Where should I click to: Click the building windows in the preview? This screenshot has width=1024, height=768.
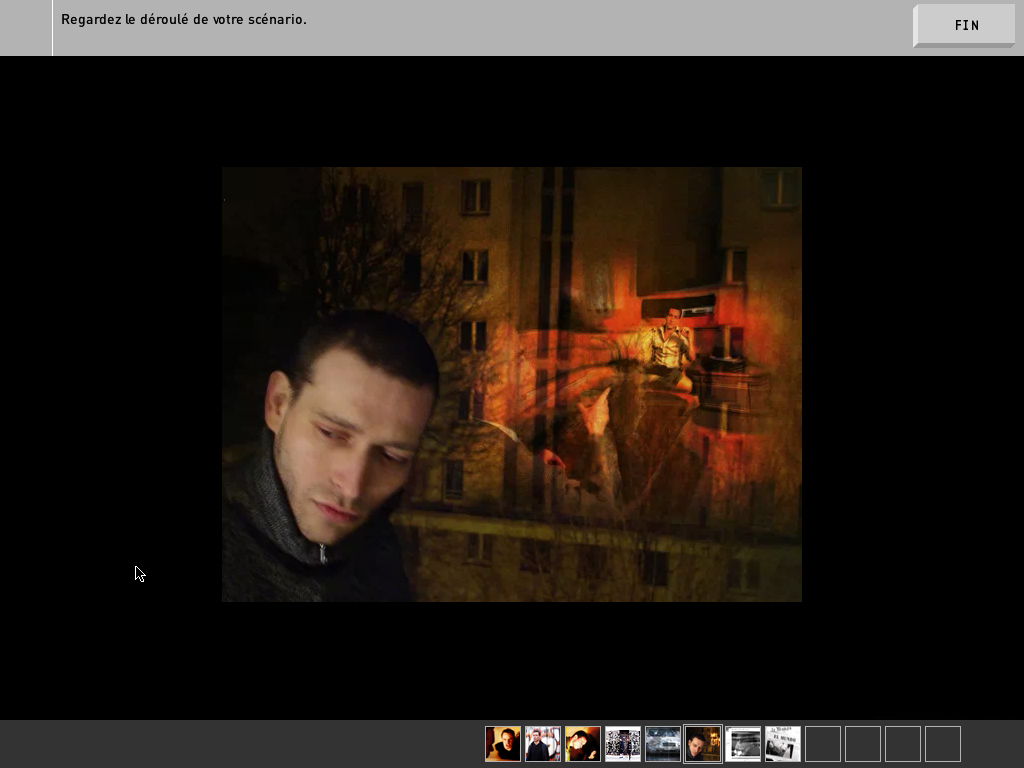(x=475, y=198)
